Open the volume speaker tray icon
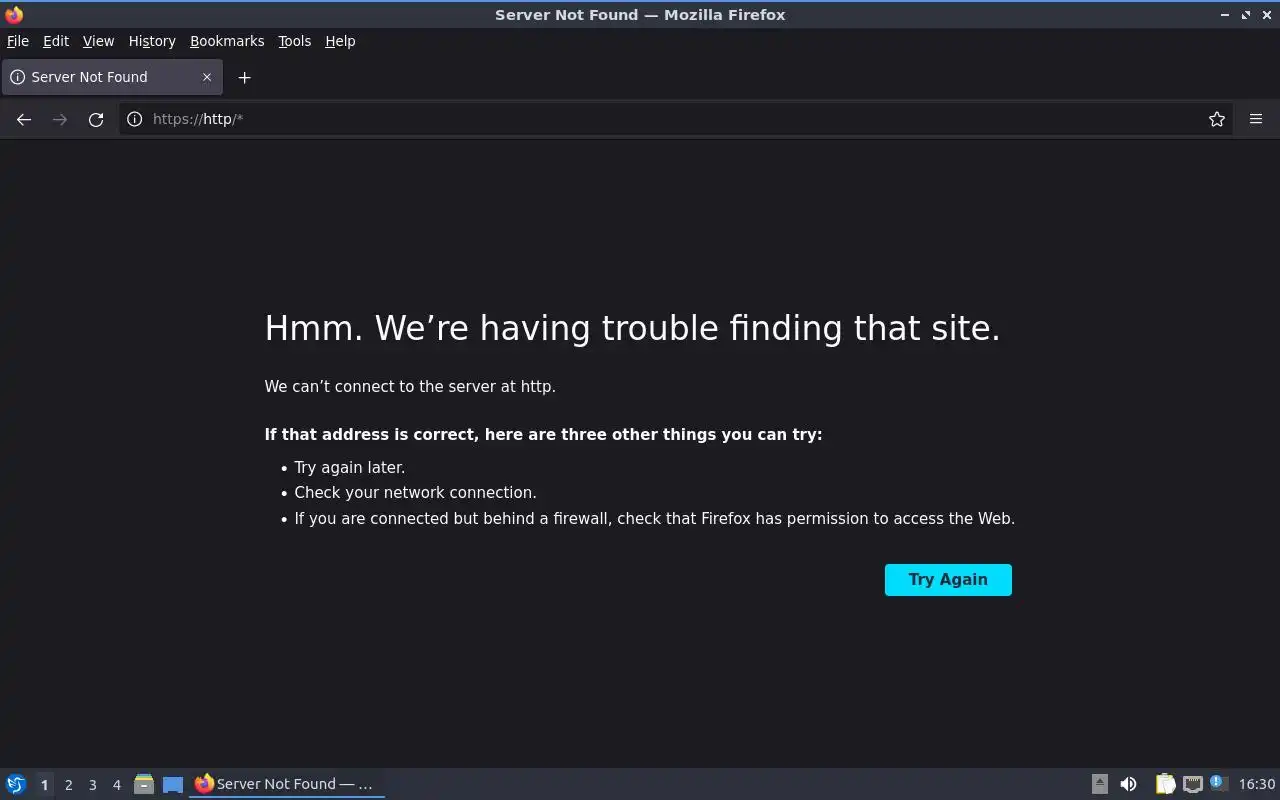Viewport: 1280px width, 800px height. click(1128, 784)
